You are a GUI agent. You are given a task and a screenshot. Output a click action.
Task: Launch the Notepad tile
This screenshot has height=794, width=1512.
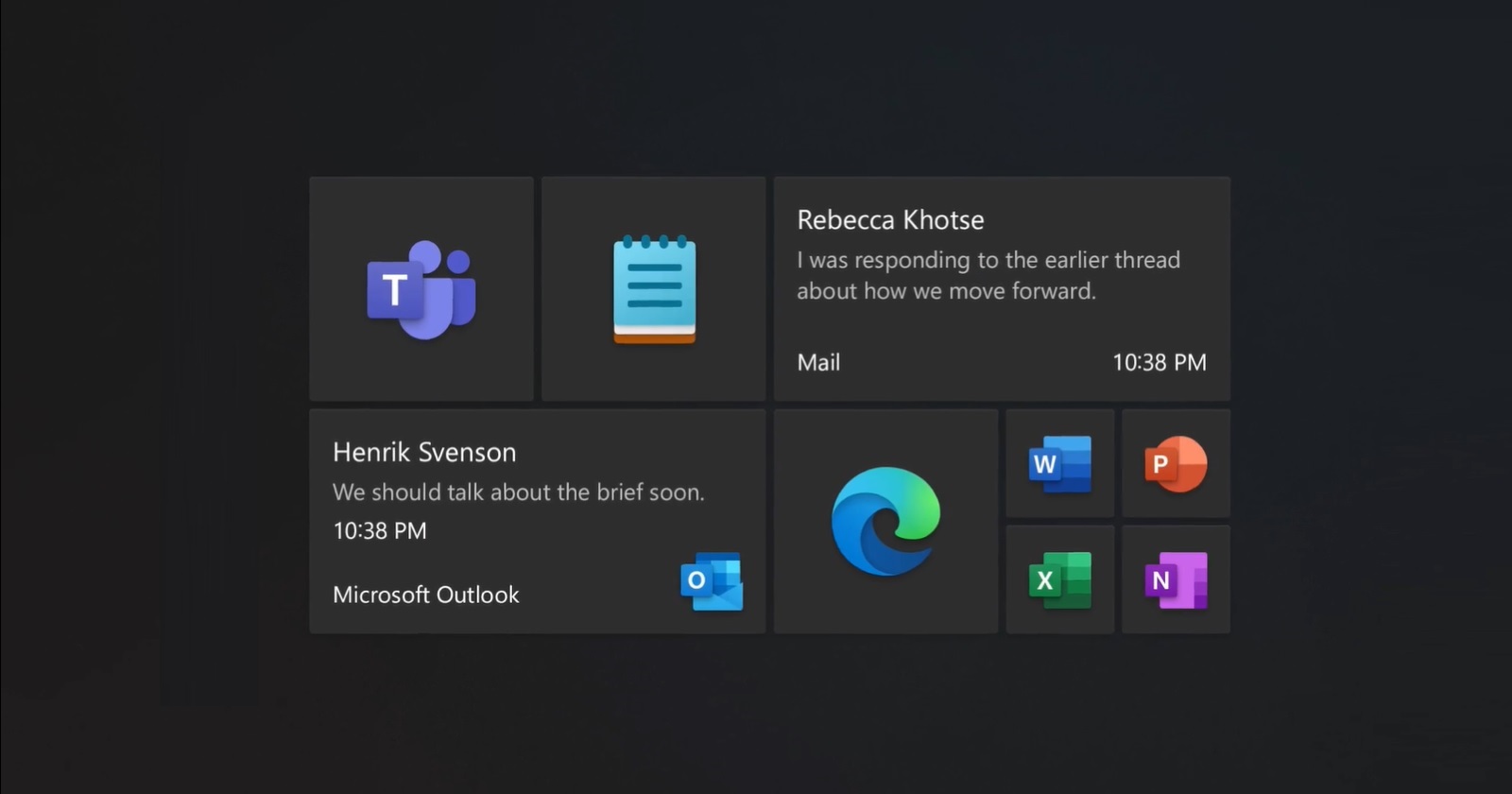point(654,289)
